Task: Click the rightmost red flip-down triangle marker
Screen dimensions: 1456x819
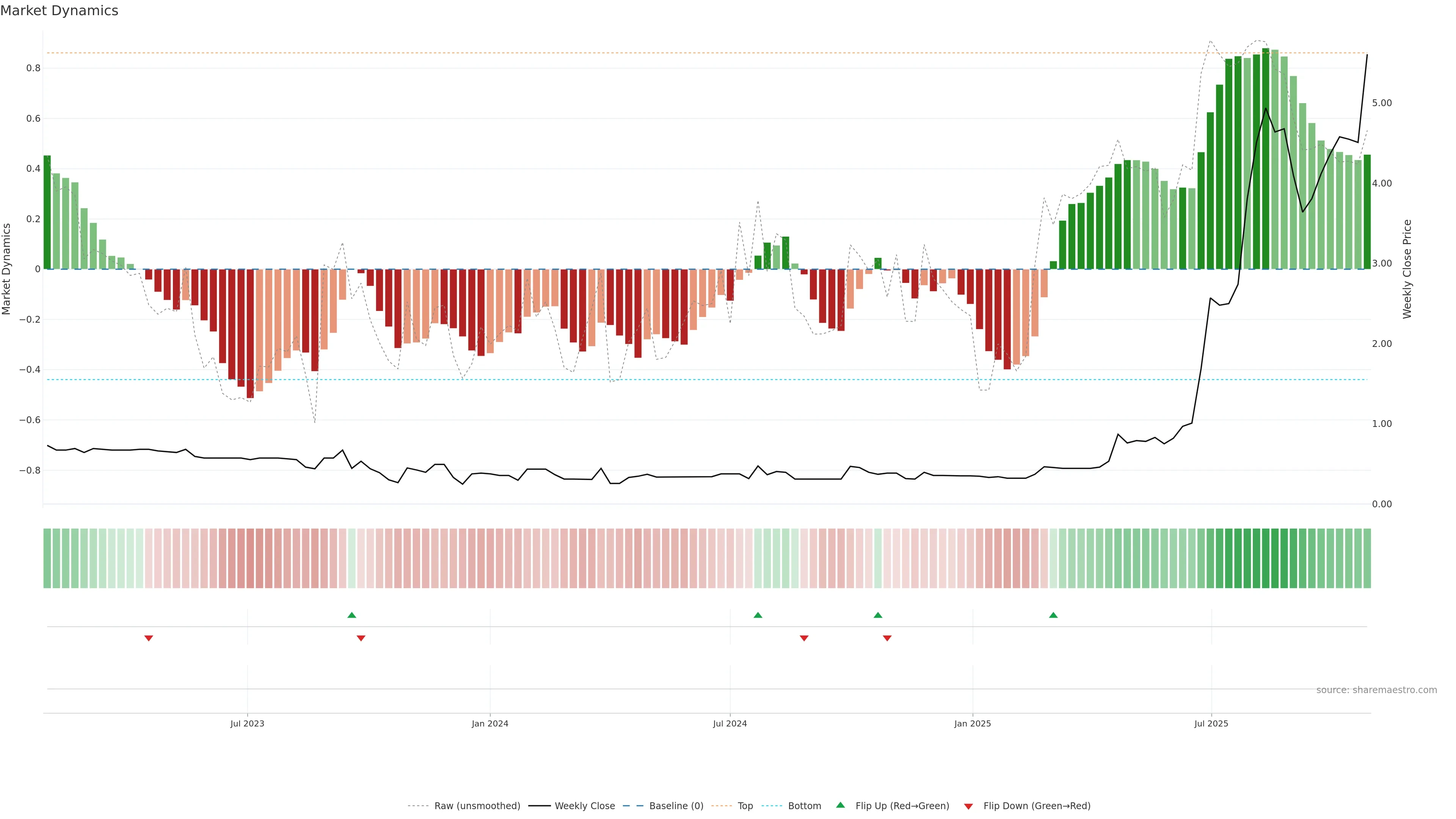Action: 887,638
